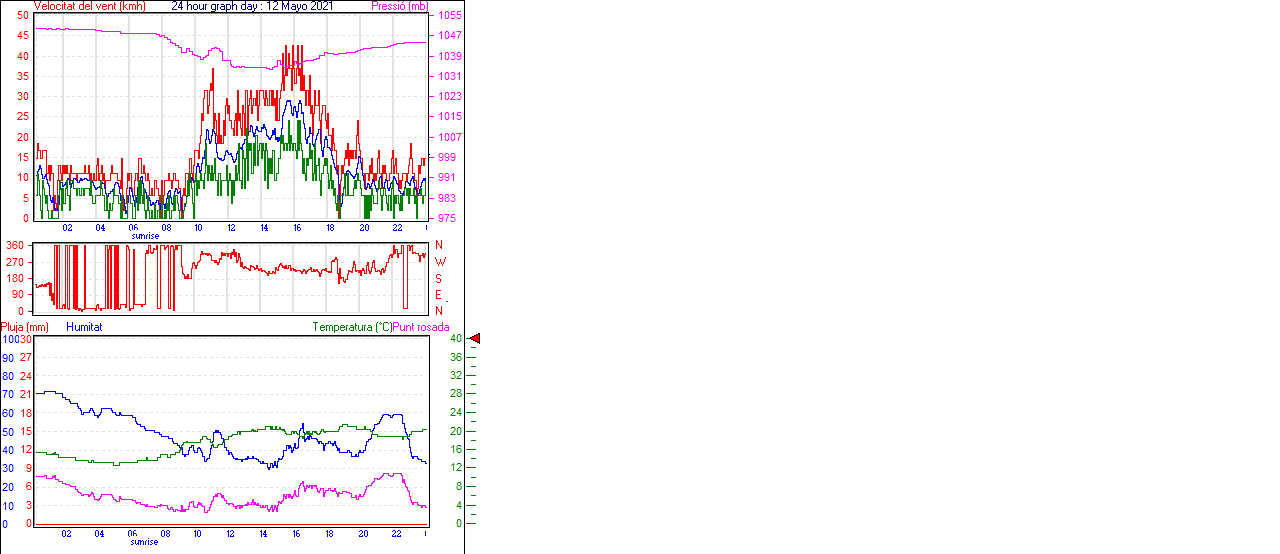Click the 'sunrise' marker under wind graph

(144, 236)
